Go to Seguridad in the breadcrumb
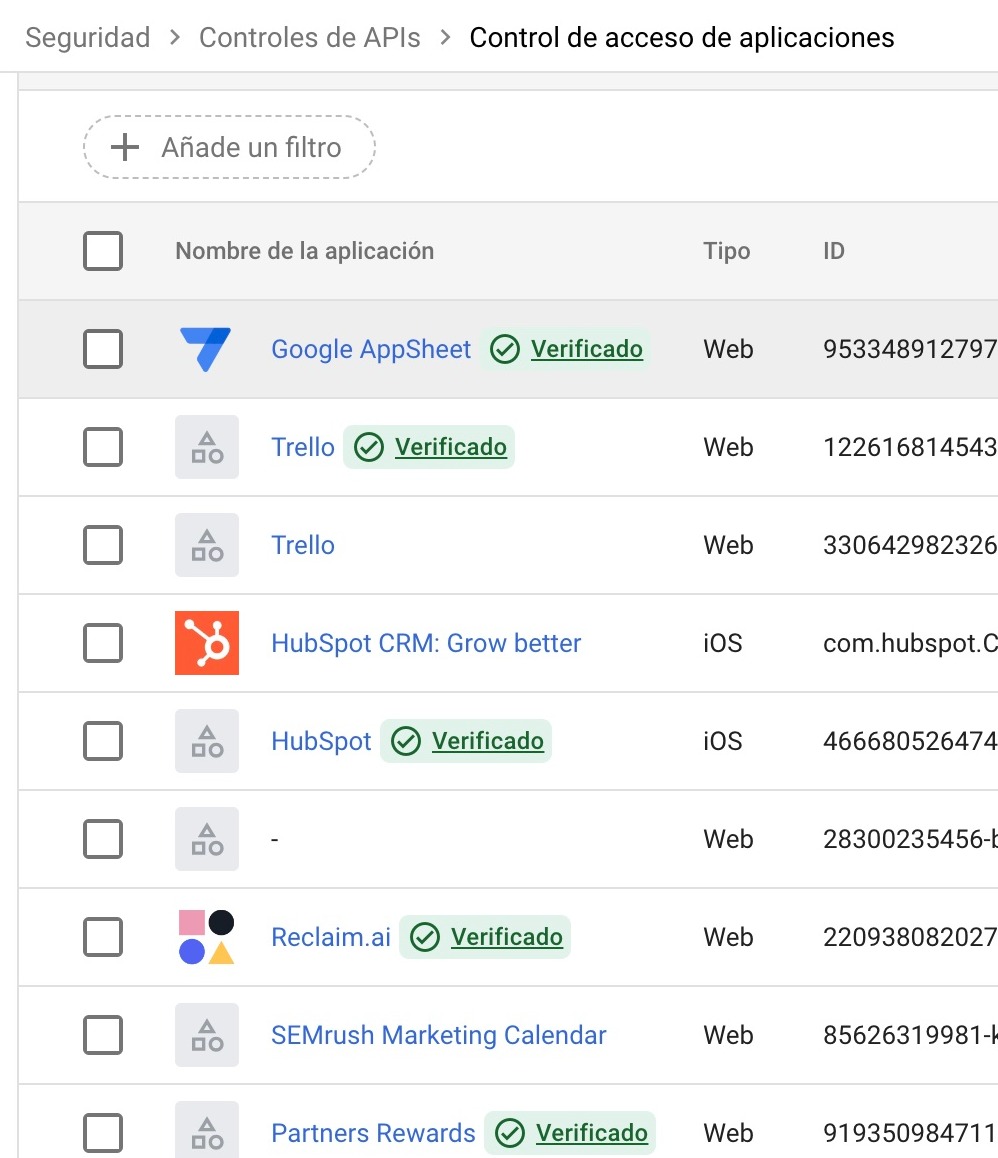This screenshot has height=1158, width=998. (88, 38)
